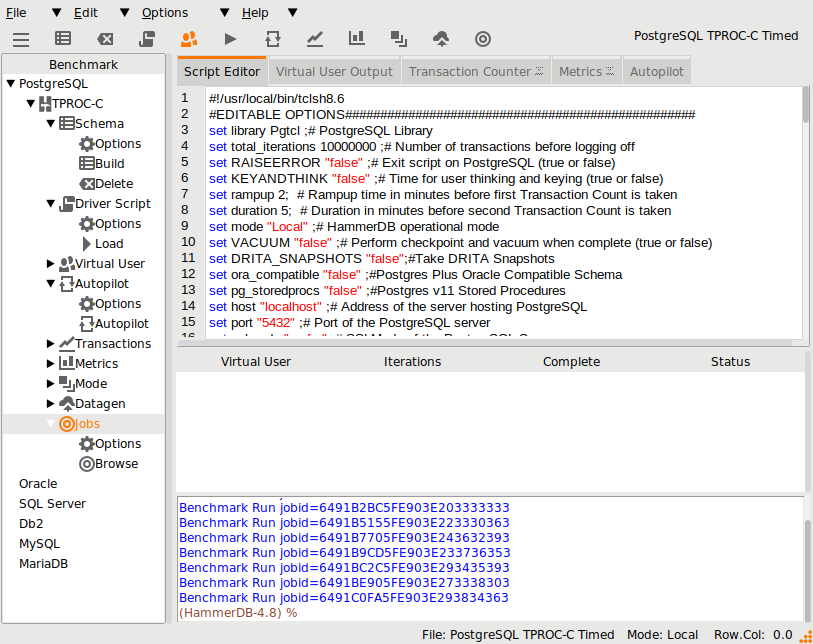The width and height of the screenshot is (813, 644).
Task: Select Schema Build item in tree
Action: coord(102,164)
